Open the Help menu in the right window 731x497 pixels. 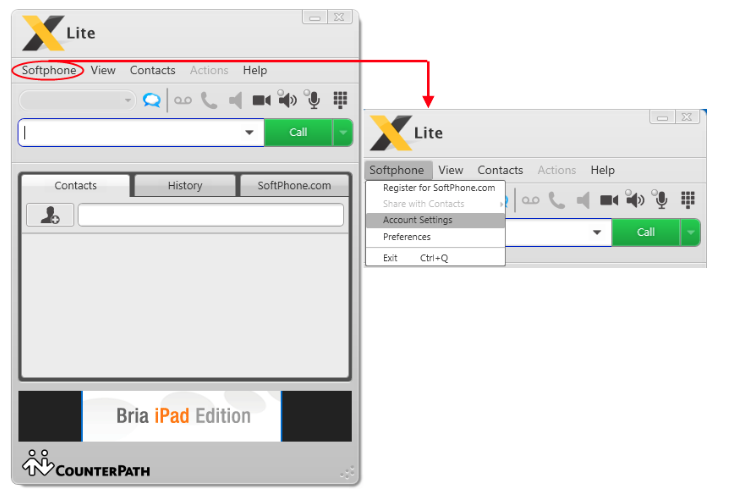click(602, 170)
